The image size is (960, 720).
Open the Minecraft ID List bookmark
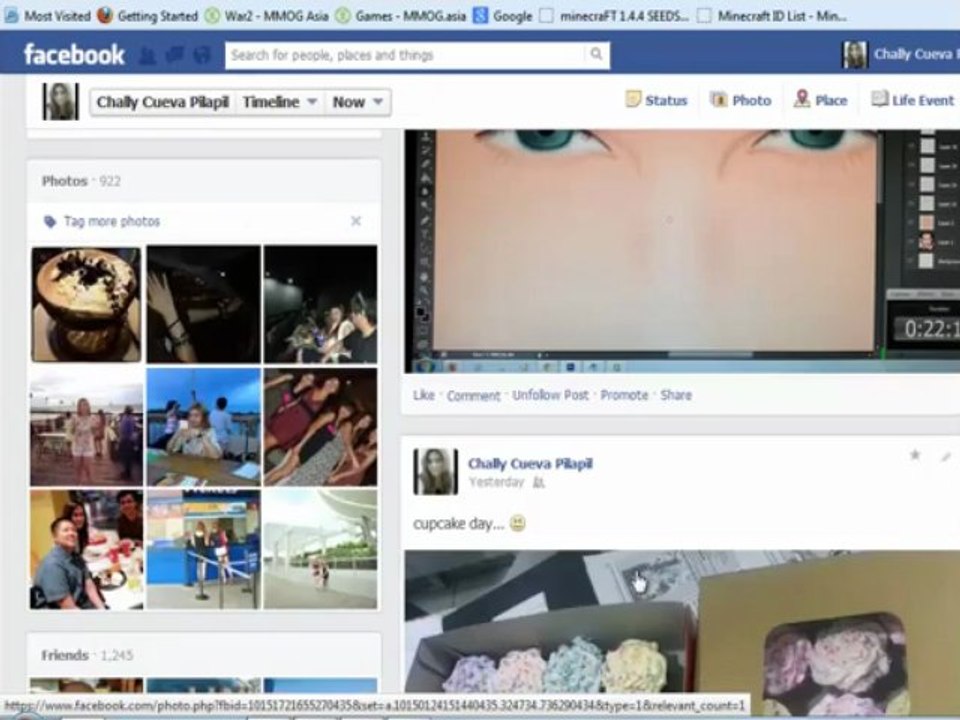(x=773, y=16)
